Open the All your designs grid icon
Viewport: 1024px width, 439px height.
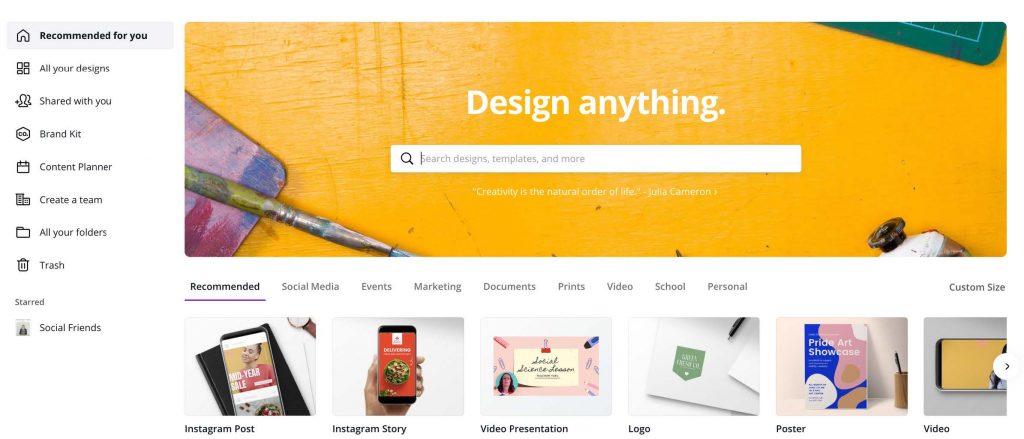tap(23, 68)
